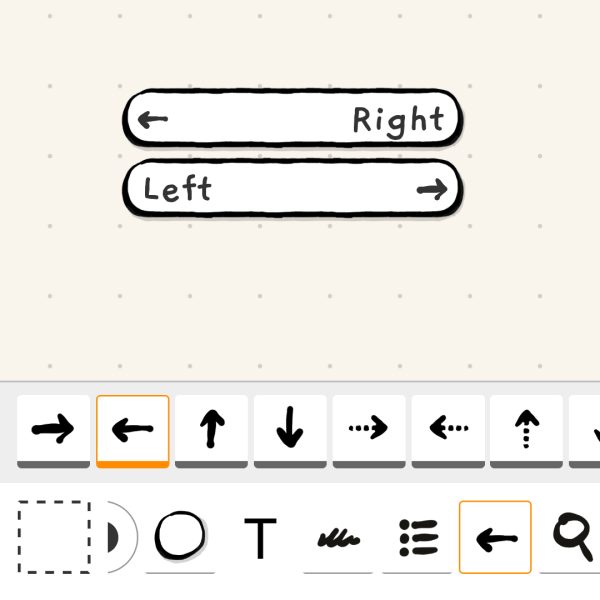This screenshot has width=600, height=600.
Task: Click the left arrow inside Right button
Action: pyautogui.click(x=153, y=119)
